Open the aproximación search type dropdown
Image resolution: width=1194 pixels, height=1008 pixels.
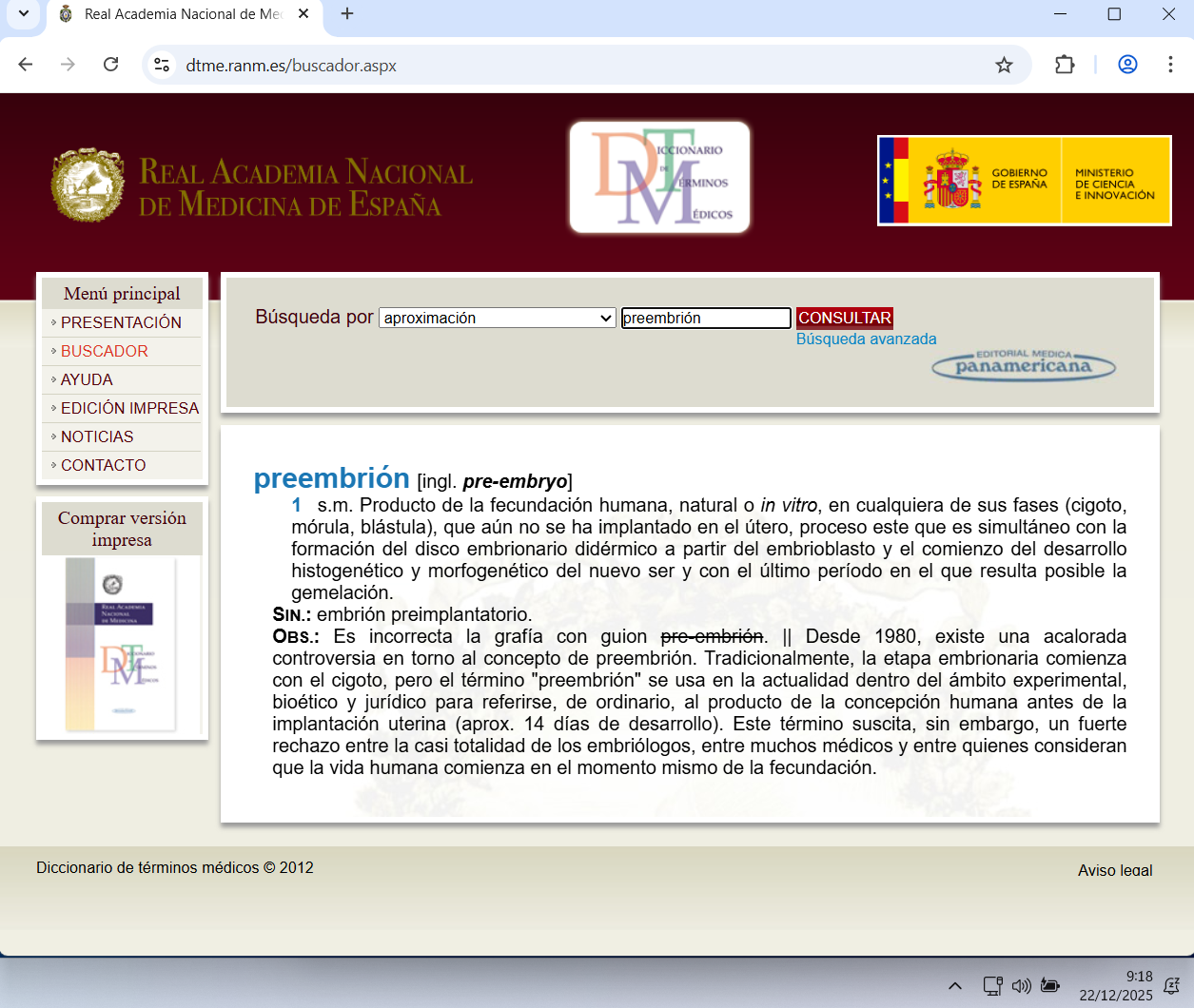coord(497,318)
